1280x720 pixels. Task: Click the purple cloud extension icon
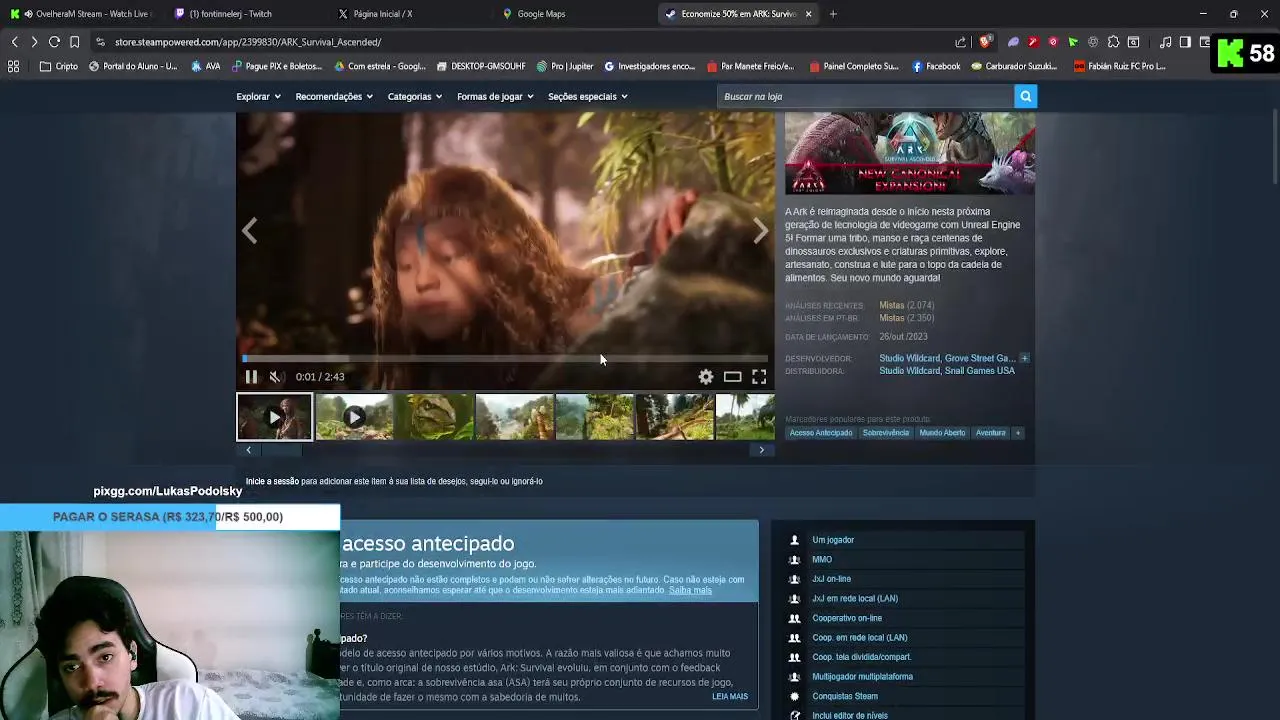1013,42
